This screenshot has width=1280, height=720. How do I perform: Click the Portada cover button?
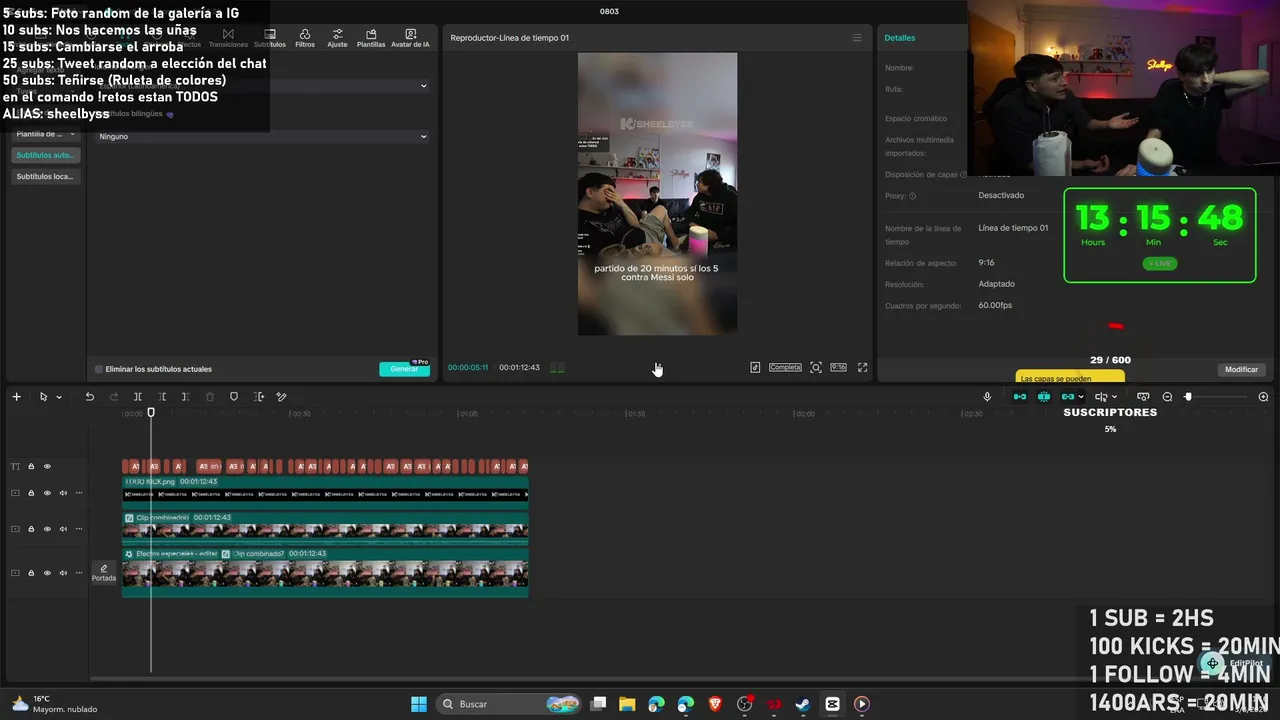point(104,573)
